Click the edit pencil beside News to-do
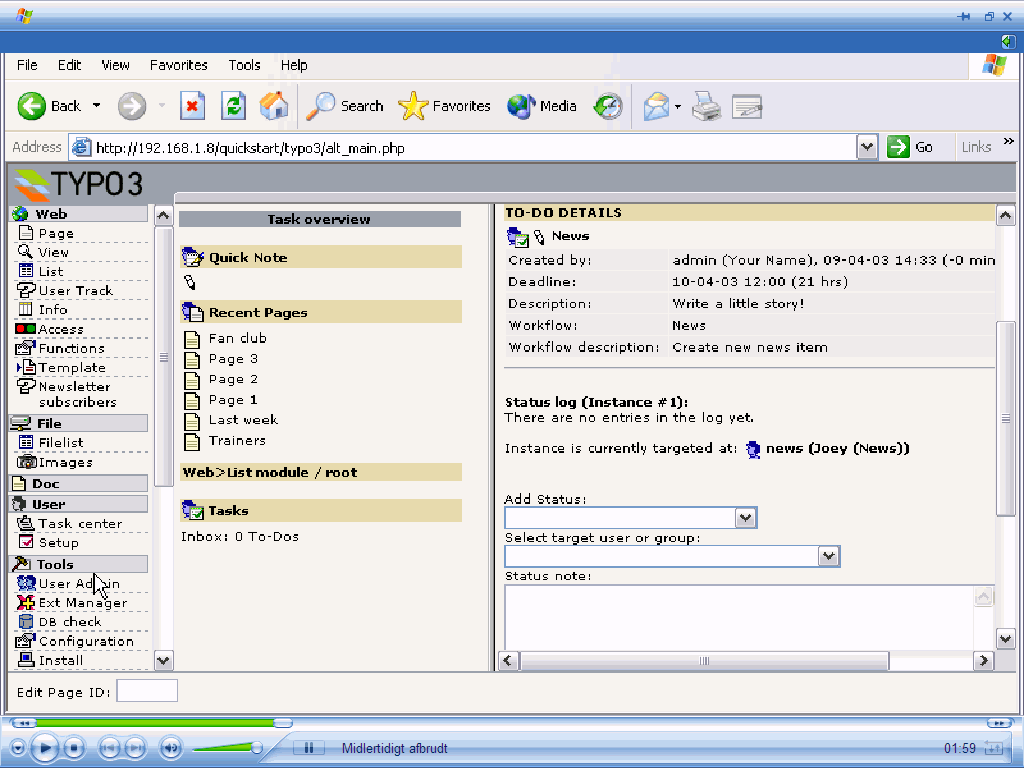The image size is (1024, 768). [539, 236]
